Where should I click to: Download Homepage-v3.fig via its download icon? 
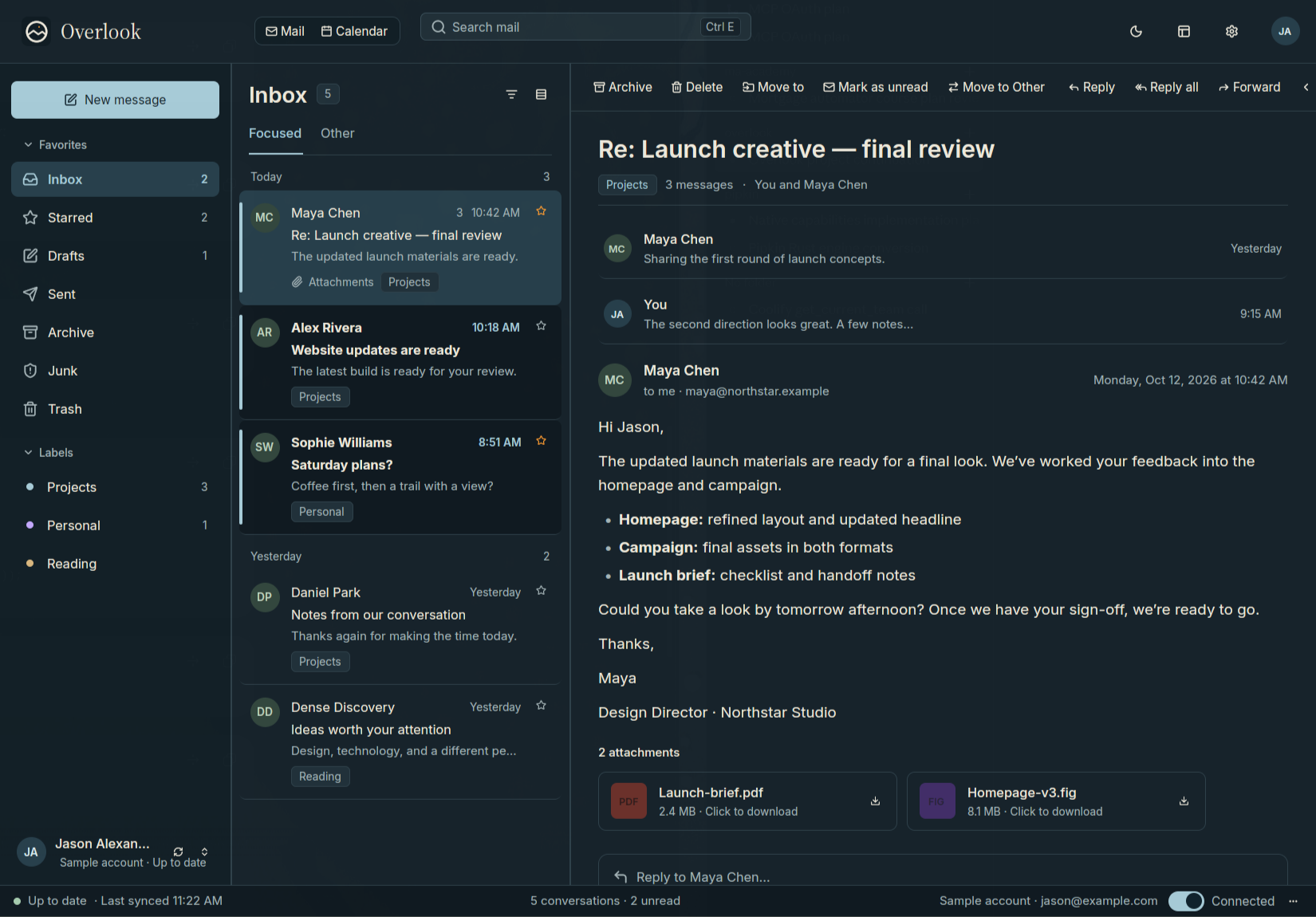[1184, 801]
